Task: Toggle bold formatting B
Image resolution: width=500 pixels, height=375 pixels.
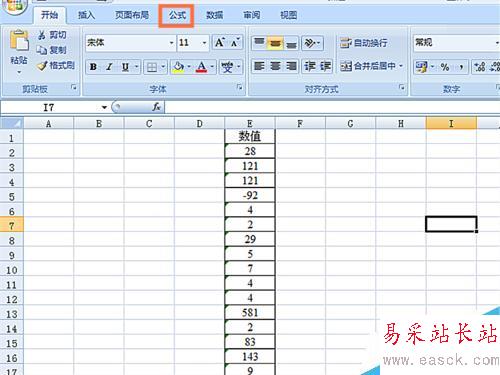Action: coord(93,67)
